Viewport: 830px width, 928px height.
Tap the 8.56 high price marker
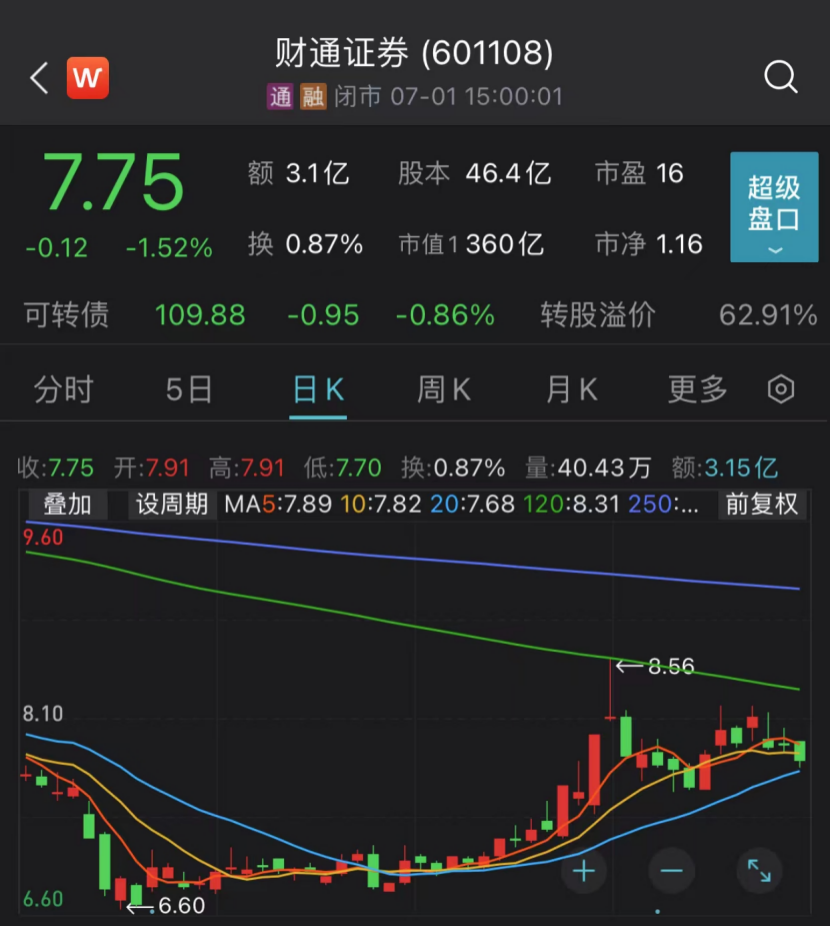coord(656,666)
